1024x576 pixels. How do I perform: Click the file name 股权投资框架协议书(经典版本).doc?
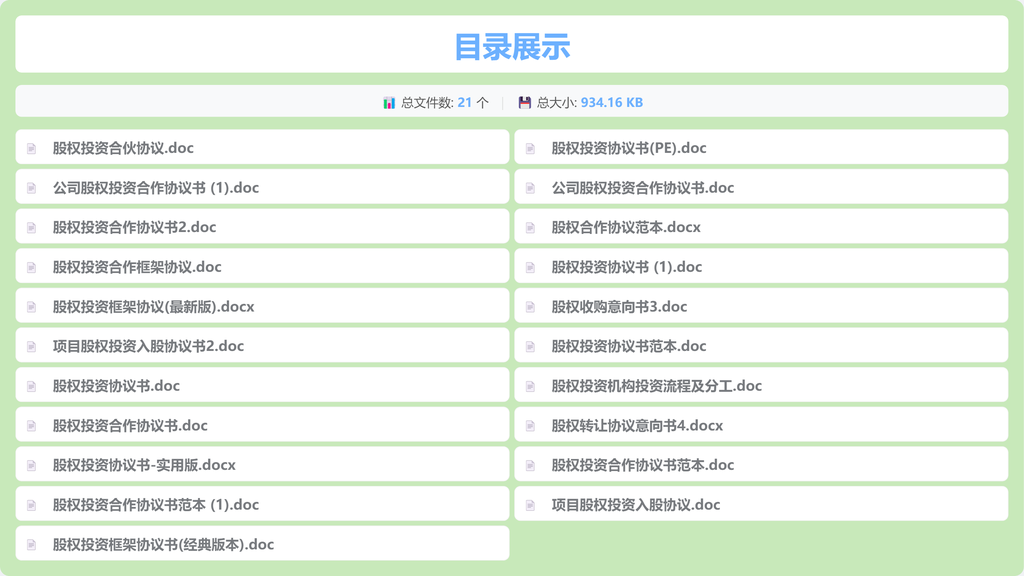[163, 545]
